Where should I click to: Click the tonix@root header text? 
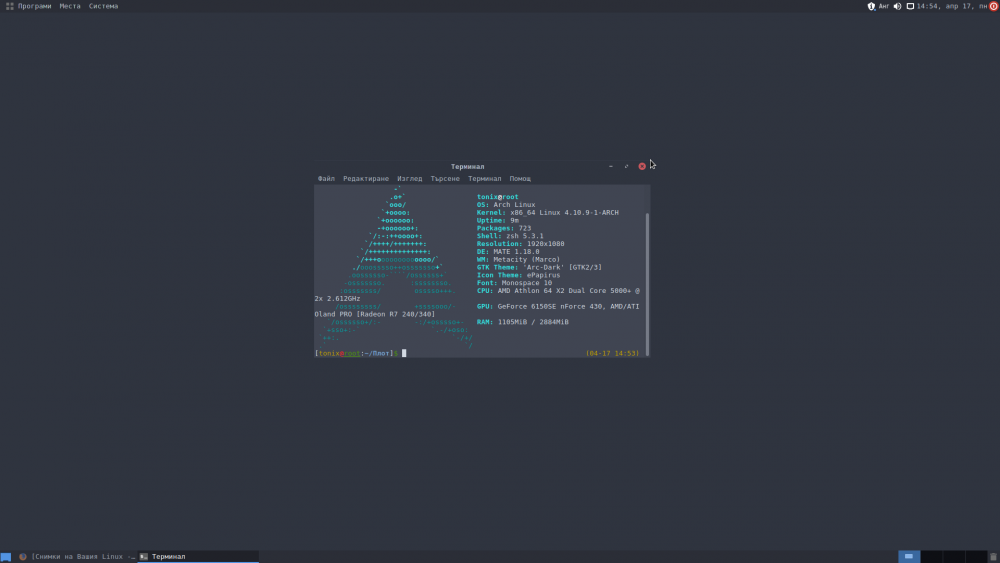(497, 197)
